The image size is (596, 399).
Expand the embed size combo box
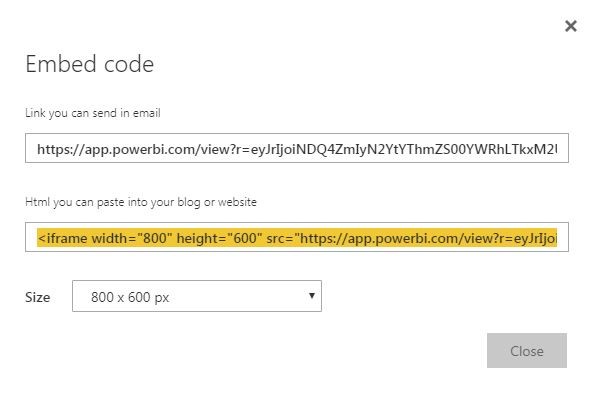[x=197, y=296]
